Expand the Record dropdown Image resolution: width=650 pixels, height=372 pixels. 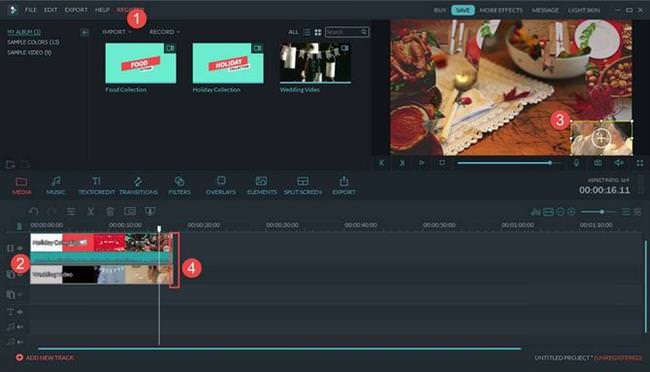point(165,32)
